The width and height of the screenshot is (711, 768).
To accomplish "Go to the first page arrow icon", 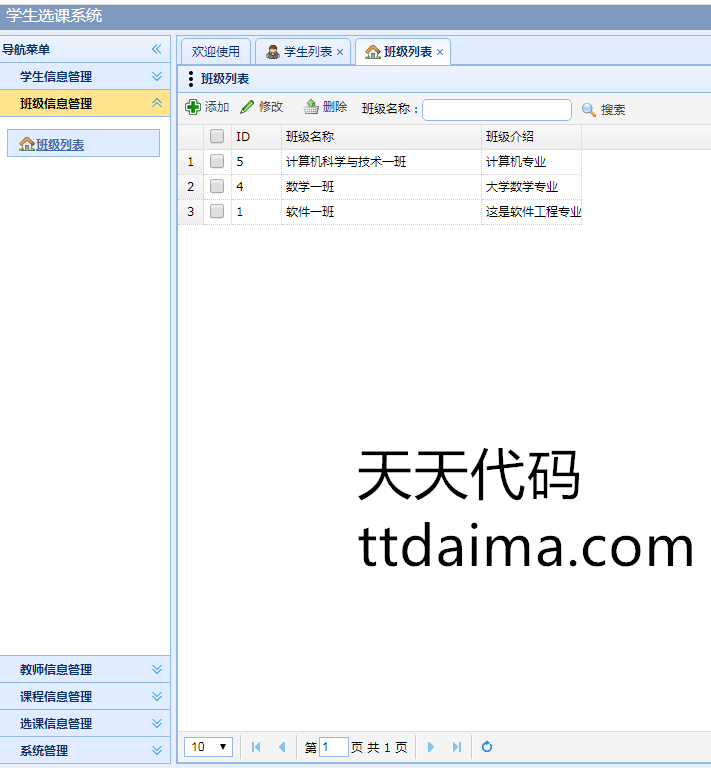I will 256,747.
